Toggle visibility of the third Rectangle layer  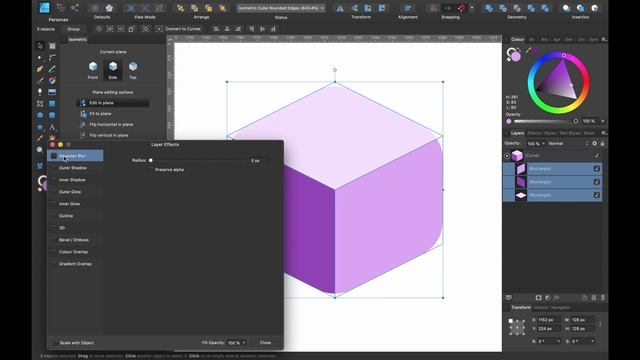[597, 195]
